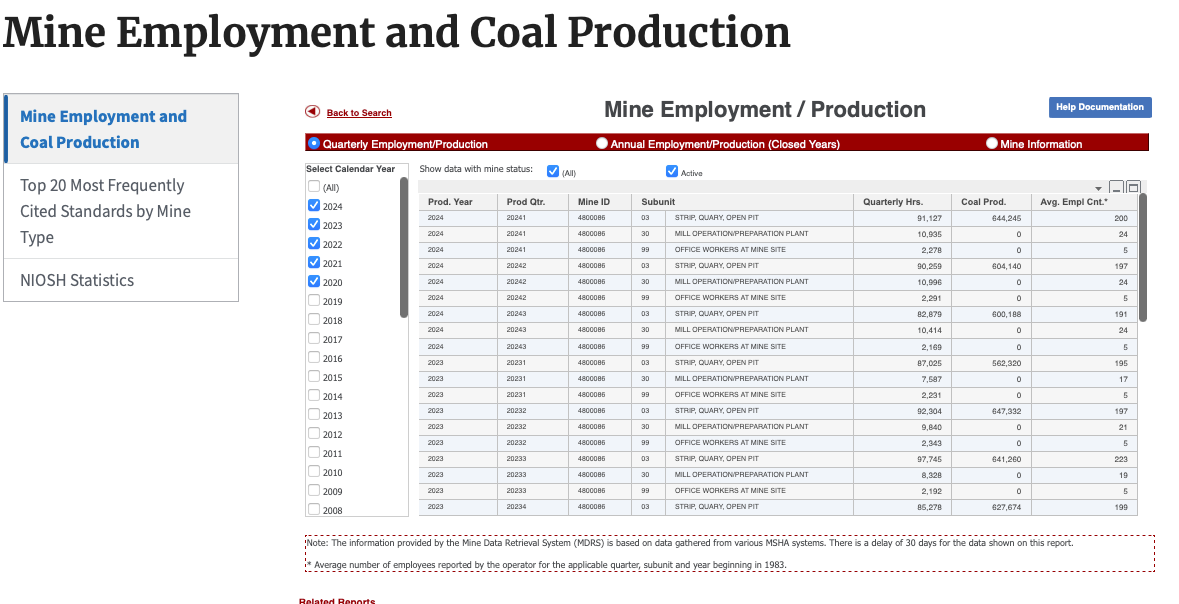This screenshot has width=1179, height=604.
Task: Minimize the data table panel
Action: tap(1116, 187)
